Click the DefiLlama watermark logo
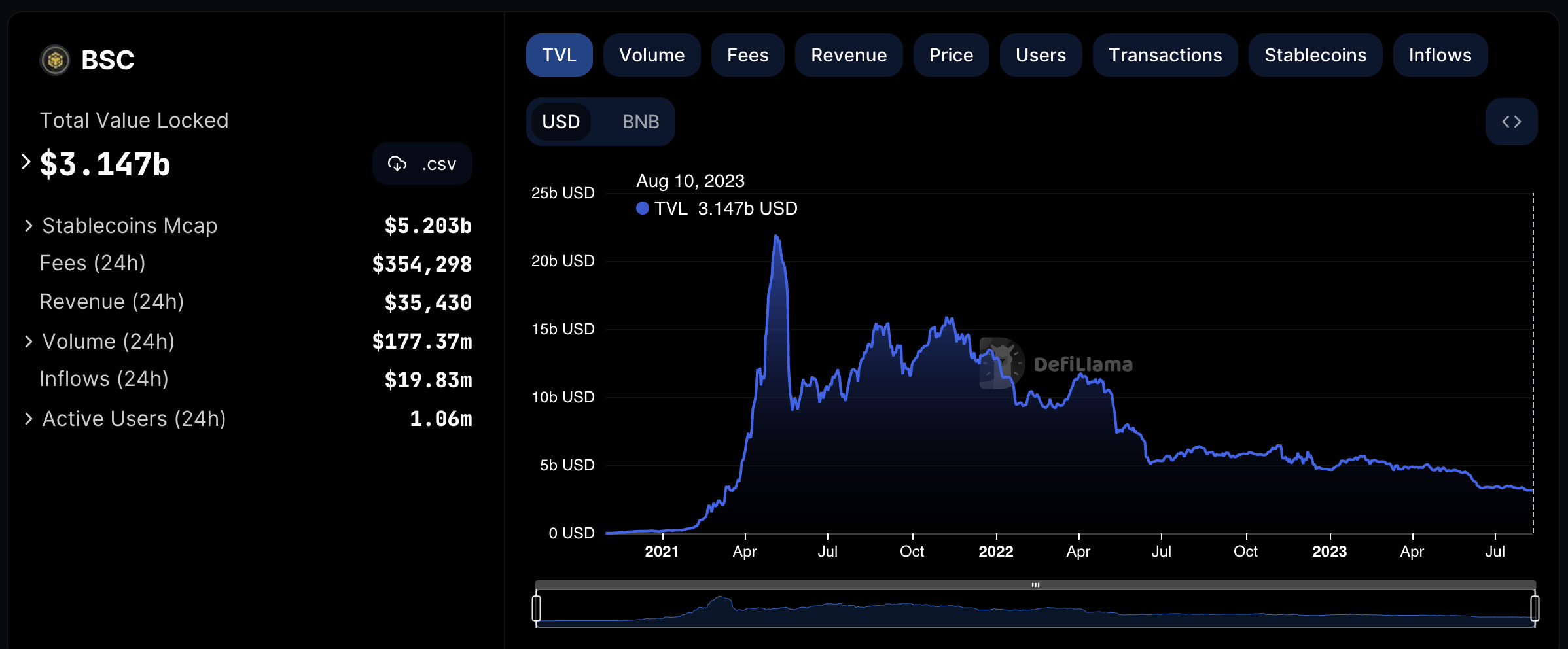Screen dimensions: 1568x649 click(1001, 364)
